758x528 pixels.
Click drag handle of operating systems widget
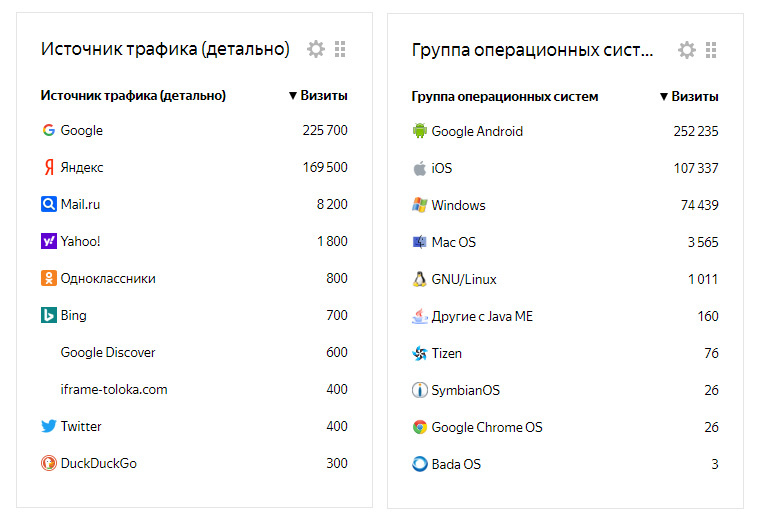coord(711,50)
